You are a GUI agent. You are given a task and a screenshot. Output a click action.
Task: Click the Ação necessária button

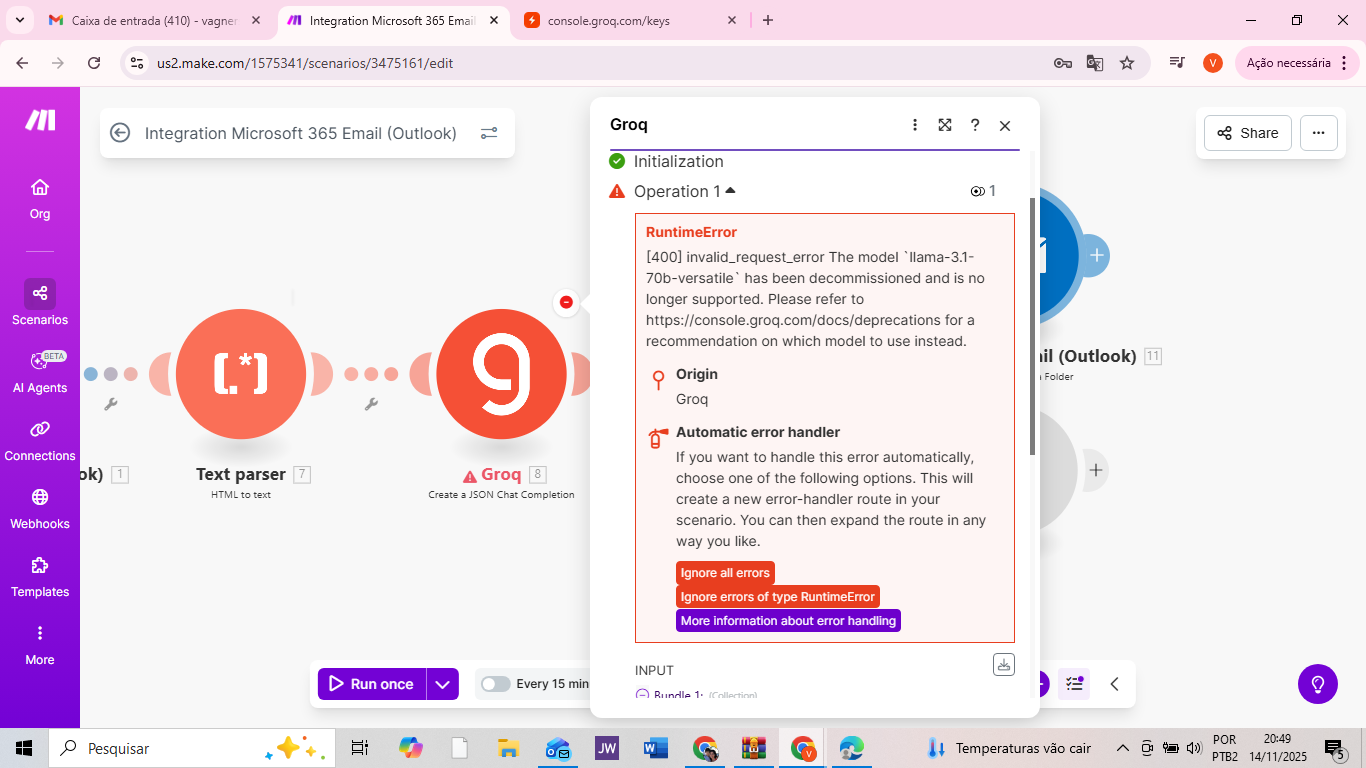(1298, 63)
